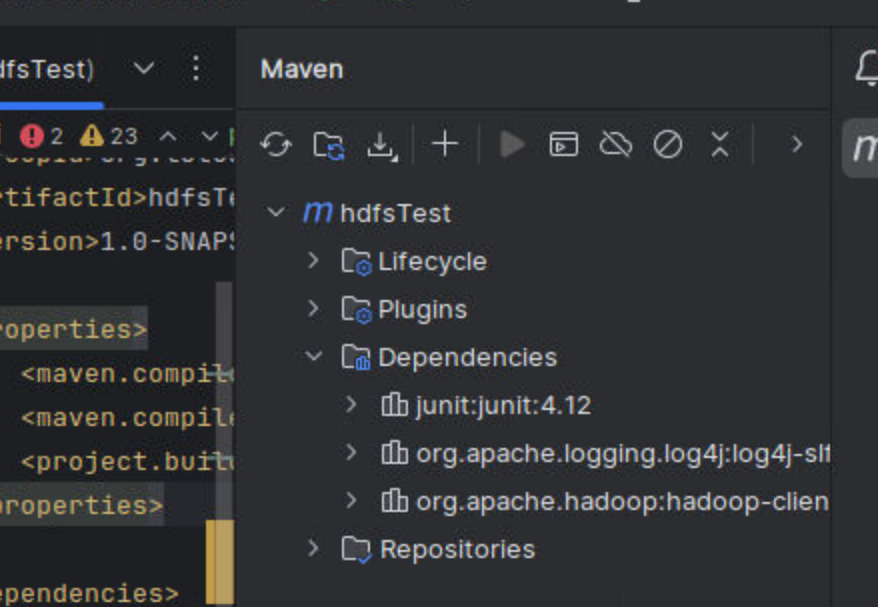Collapse the Dependencies node
The image size is (878, 607).
point(314,357)
